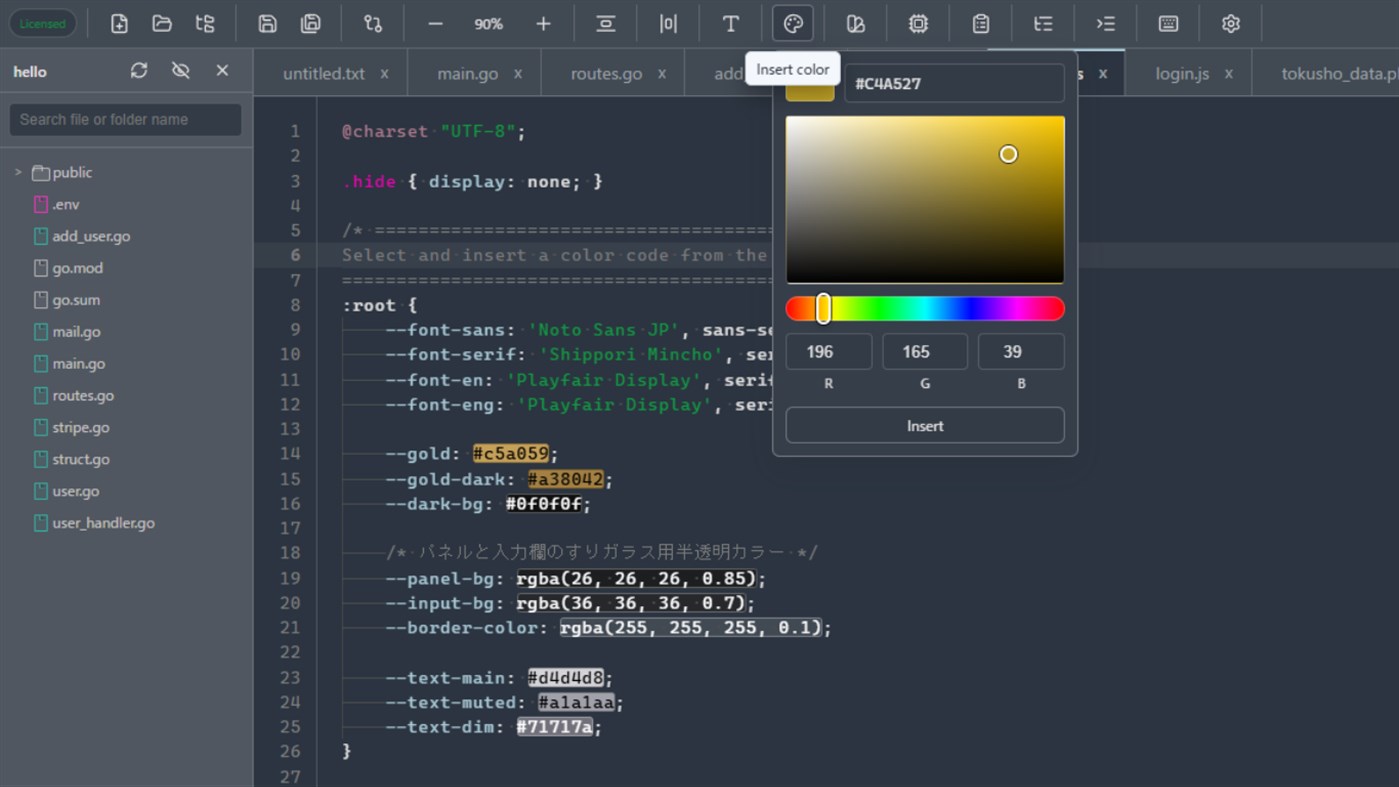Click the folder tree icon in toolbar

[x=205, y=24]
